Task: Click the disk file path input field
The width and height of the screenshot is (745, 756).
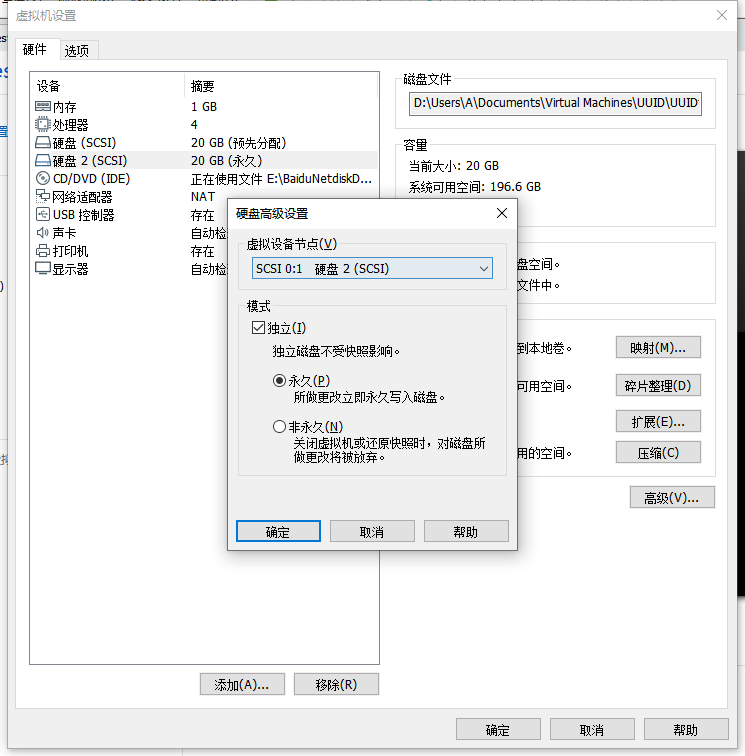Action: coord(555,103)
